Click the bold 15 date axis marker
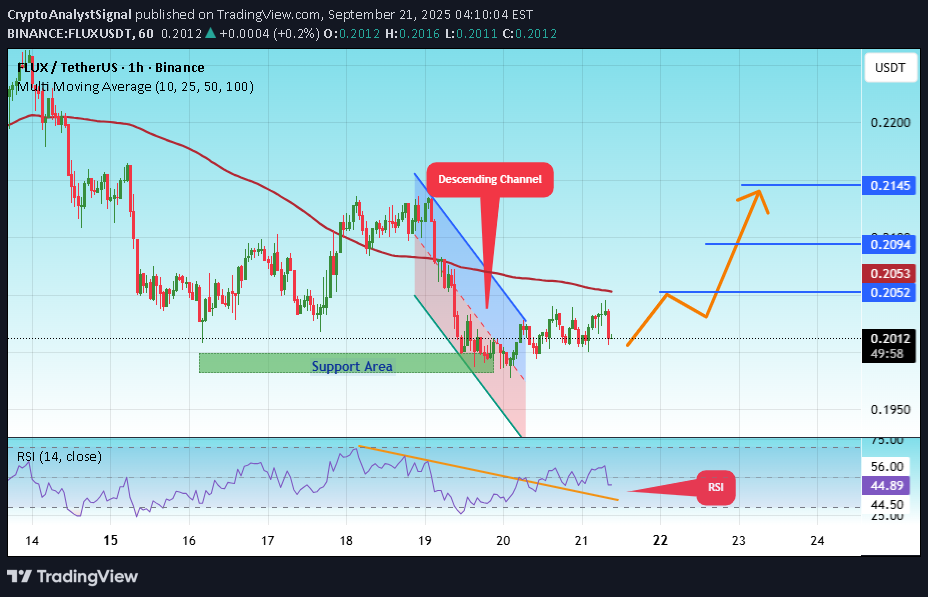Screen dimensions: 928x597 tap(111, 540)
